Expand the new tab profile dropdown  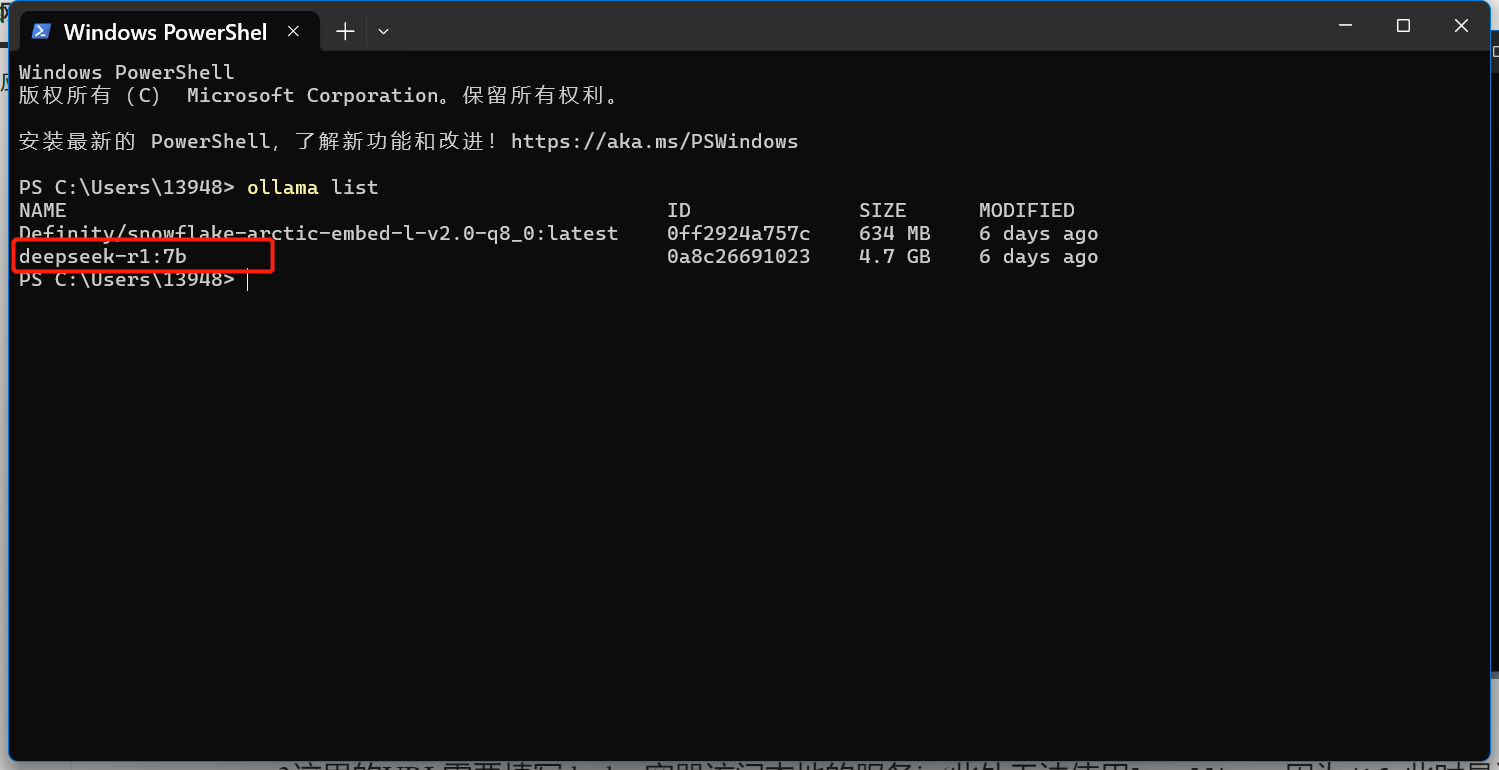[x=383, y=31]
